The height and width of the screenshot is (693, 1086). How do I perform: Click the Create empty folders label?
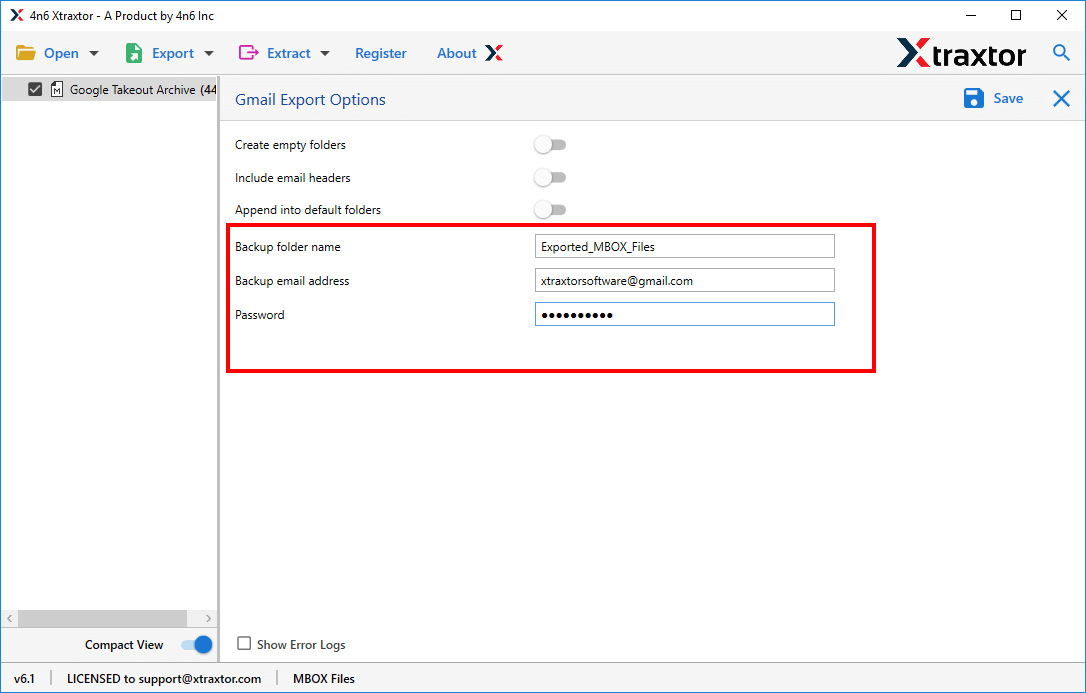tap(290, 145)
